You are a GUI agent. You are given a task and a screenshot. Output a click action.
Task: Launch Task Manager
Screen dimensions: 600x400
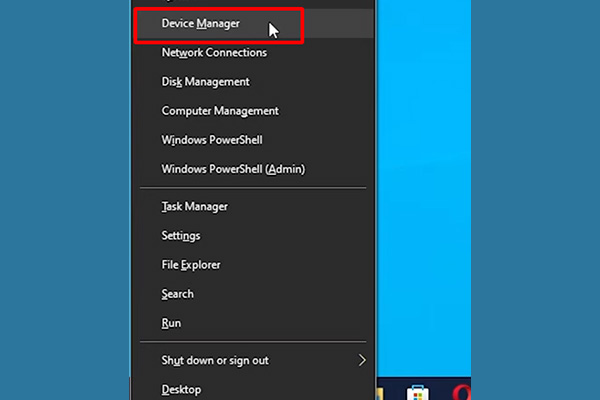click(x=253, y=207)
